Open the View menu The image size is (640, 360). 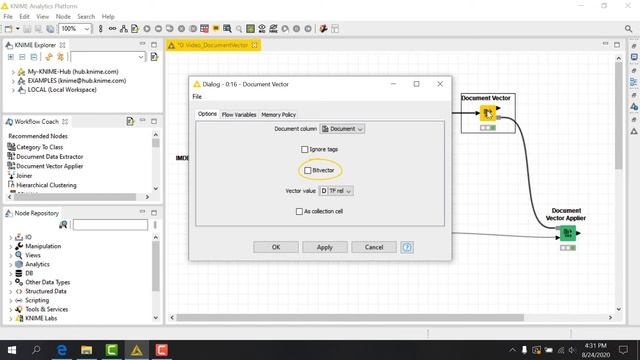42,16
